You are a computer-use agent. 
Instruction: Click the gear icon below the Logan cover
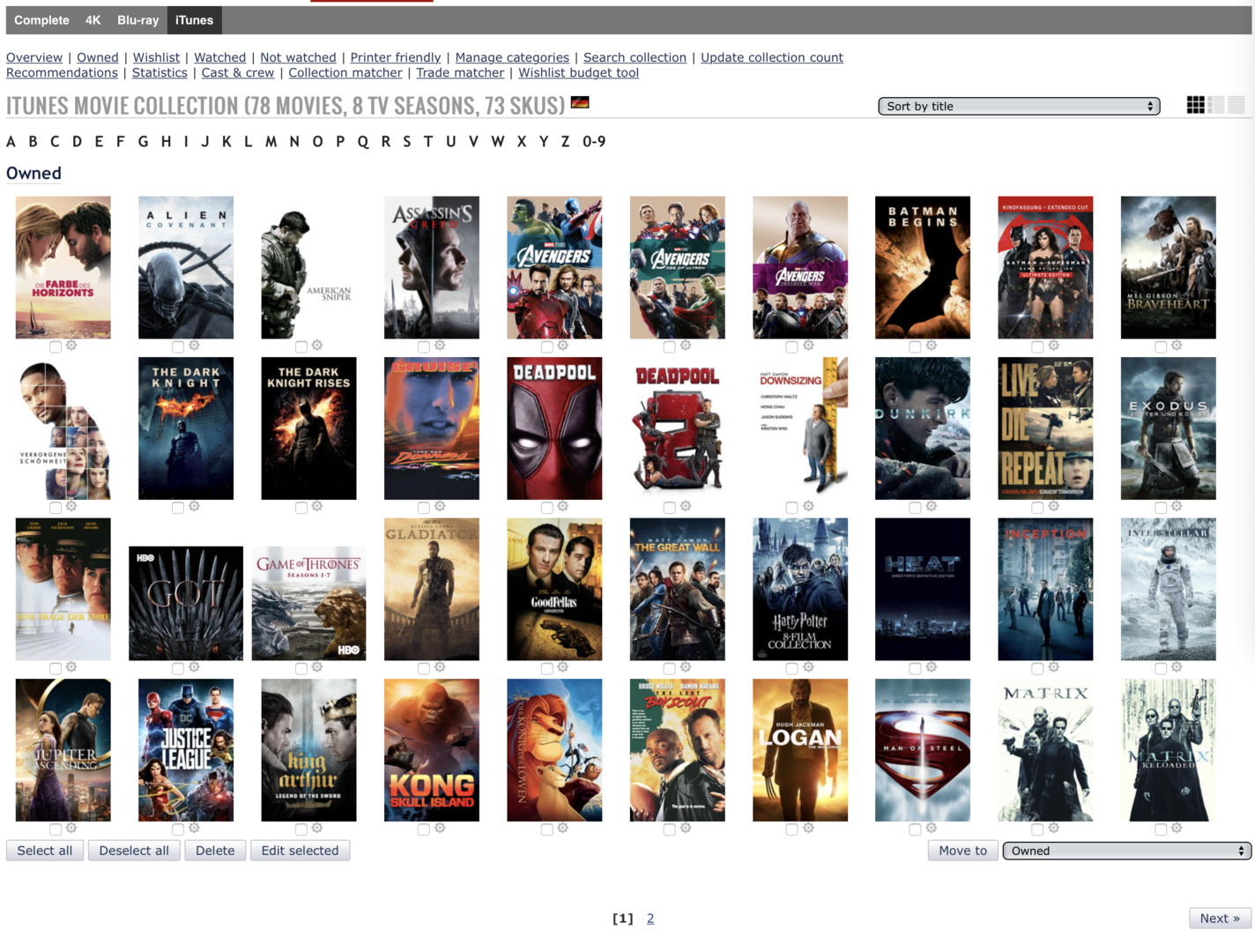pyautogui.click(x=808, y=829)
